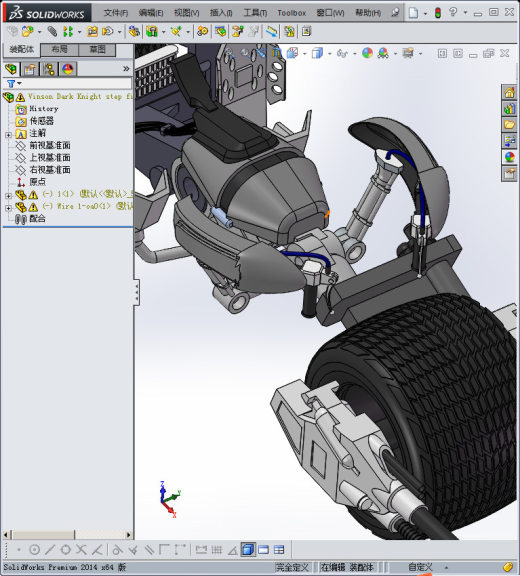Click the Zoom to Area icon
The width and height of the screenshot is (520, 576).
(245, 54)
